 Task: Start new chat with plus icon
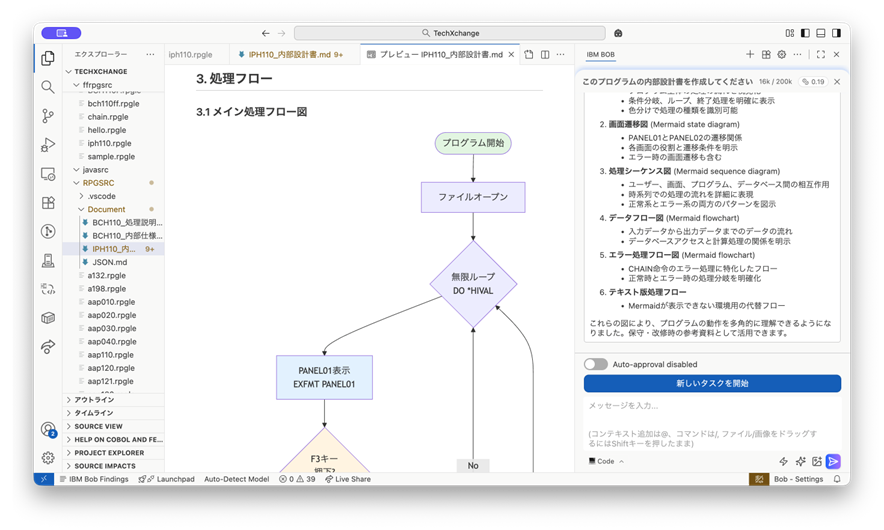point(750,54)
